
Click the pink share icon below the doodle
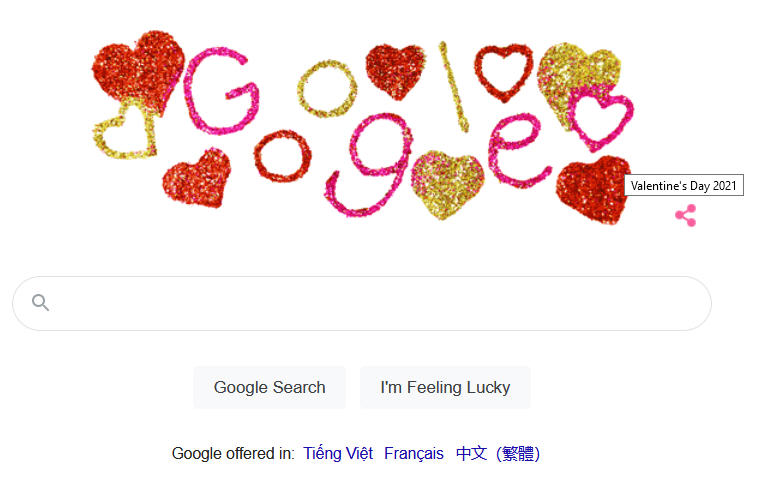[686, 215]
